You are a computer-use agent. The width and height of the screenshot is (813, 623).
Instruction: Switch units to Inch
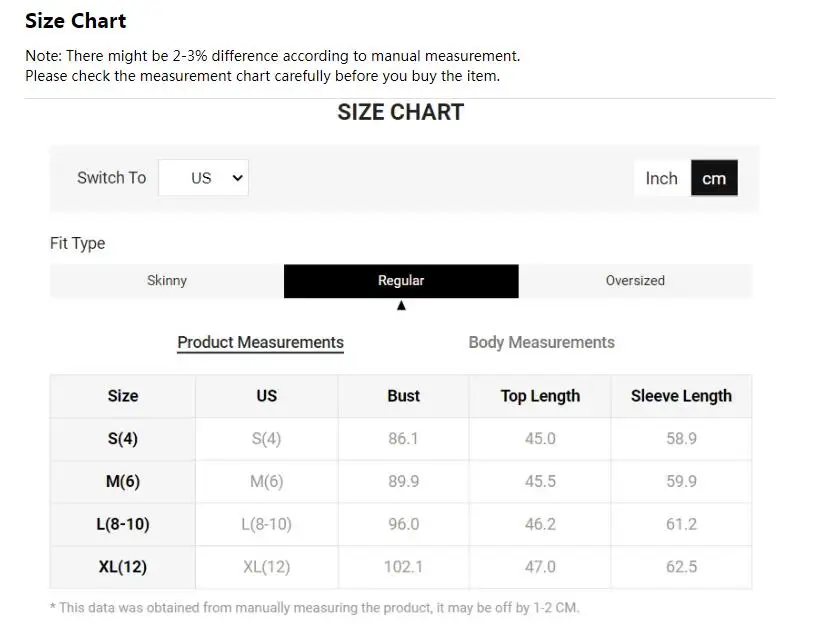[x=661, y=178]
